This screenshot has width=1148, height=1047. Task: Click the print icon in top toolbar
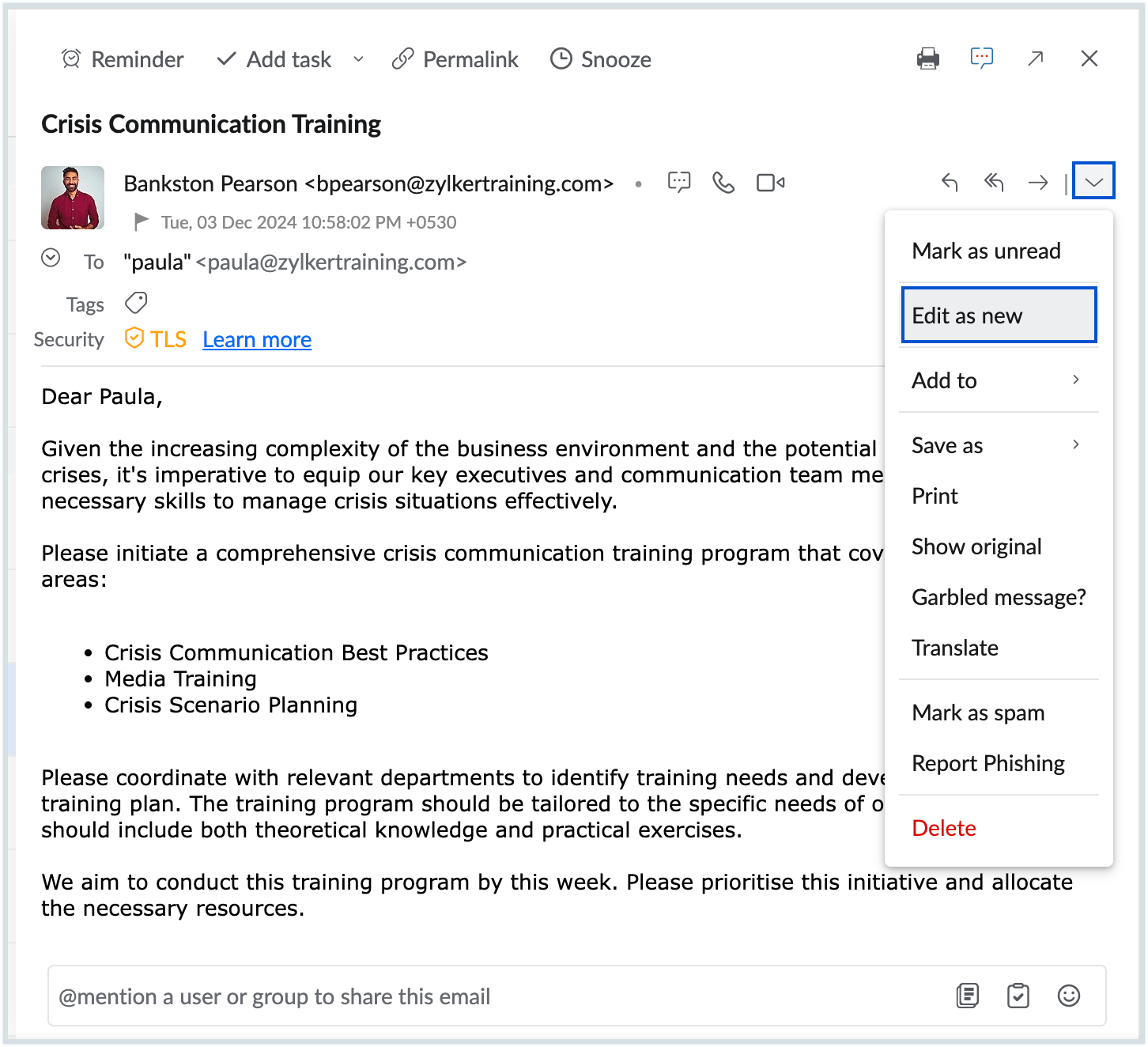click(x=928, y=59)
